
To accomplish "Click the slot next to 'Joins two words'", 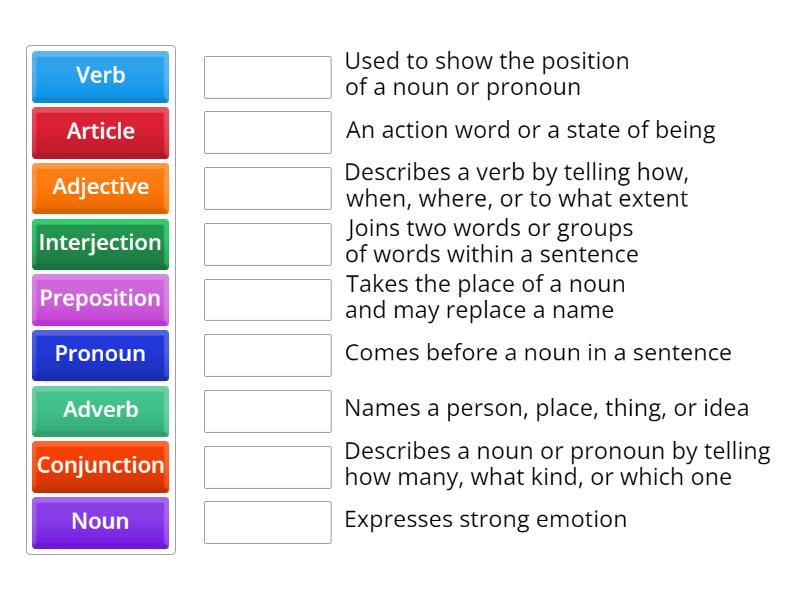I will coord(266,244).
